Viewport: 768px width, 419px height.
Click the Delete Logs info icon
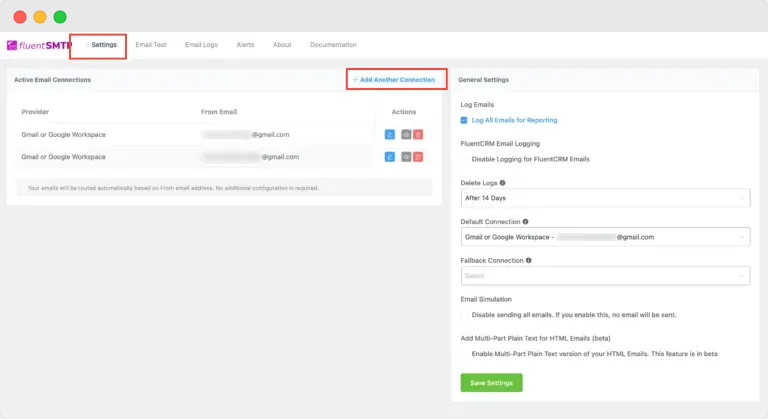[502, 183]
